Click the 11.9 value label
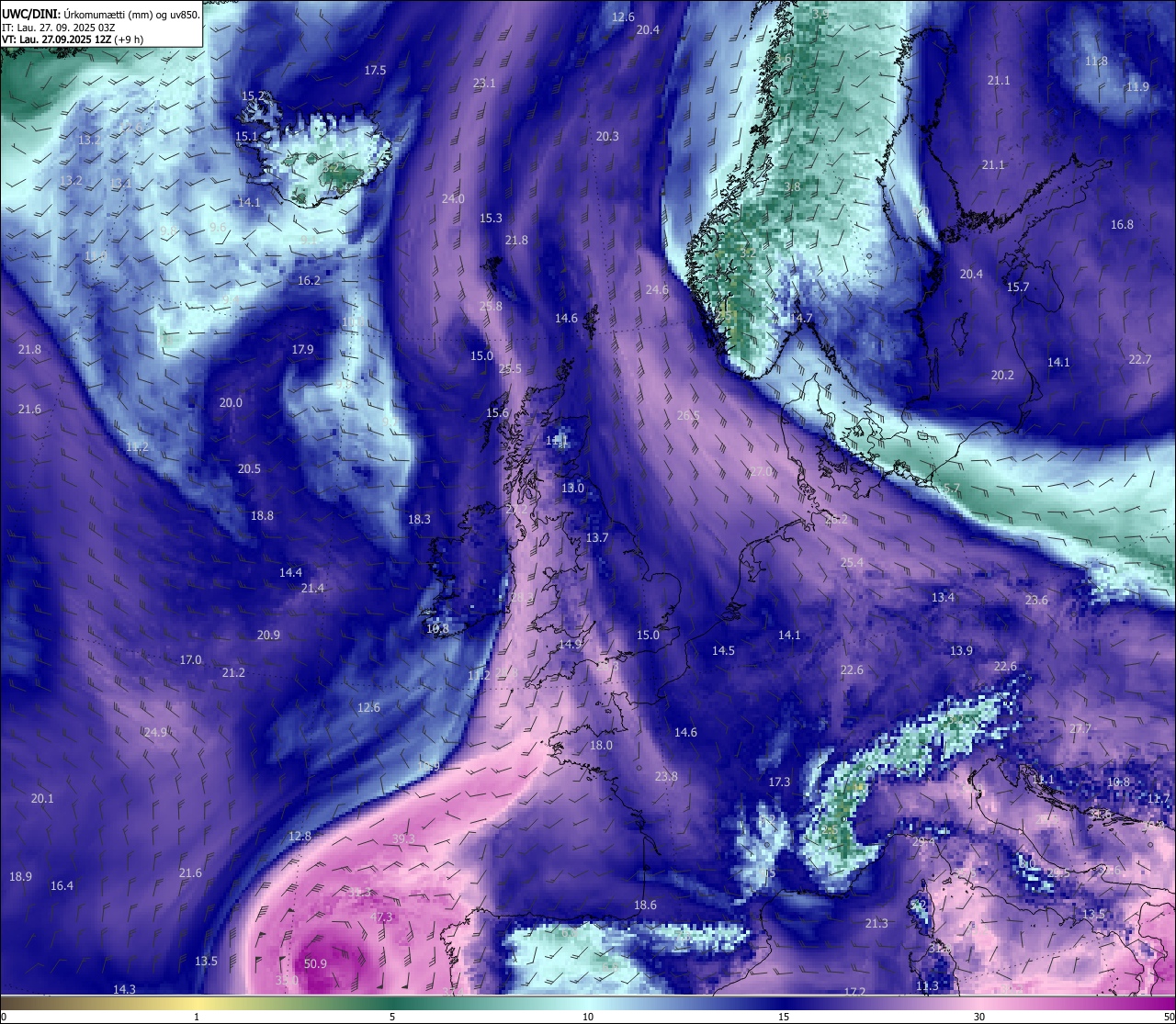 point(1137,86)
